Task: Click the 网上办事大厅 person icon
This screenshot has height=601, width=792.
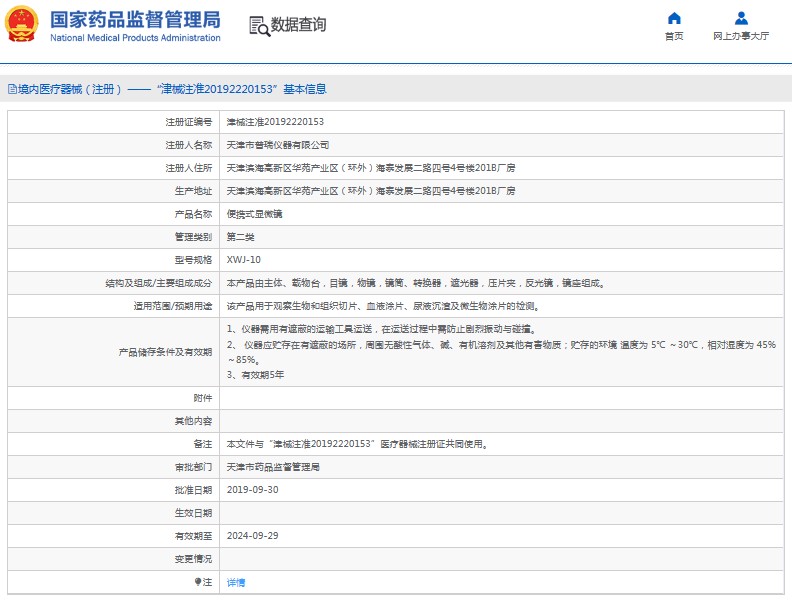Action: [x=741, y=18]
